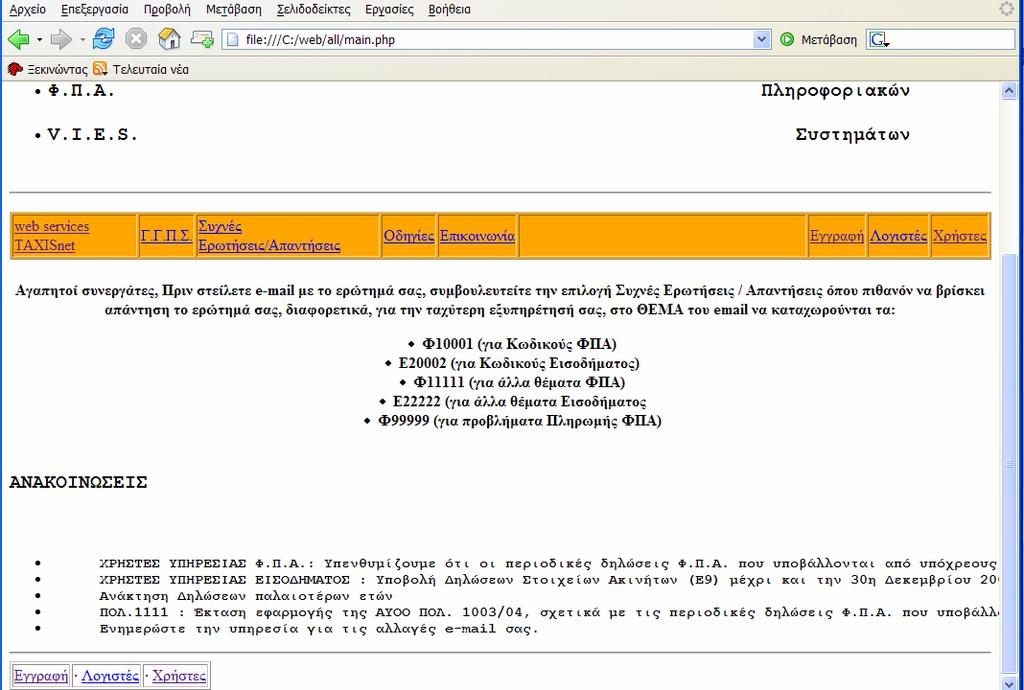Reload the page with the Refresh icon
Viewport: 1024px width, 690px height.
tap(103, 39)
